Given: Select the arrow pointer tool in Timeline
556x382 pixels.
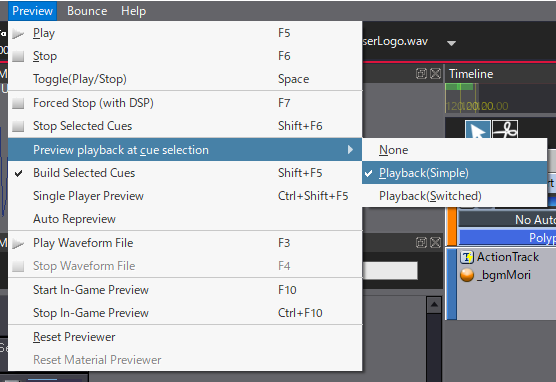Looking at the screenshot, I should click(478, 129).
